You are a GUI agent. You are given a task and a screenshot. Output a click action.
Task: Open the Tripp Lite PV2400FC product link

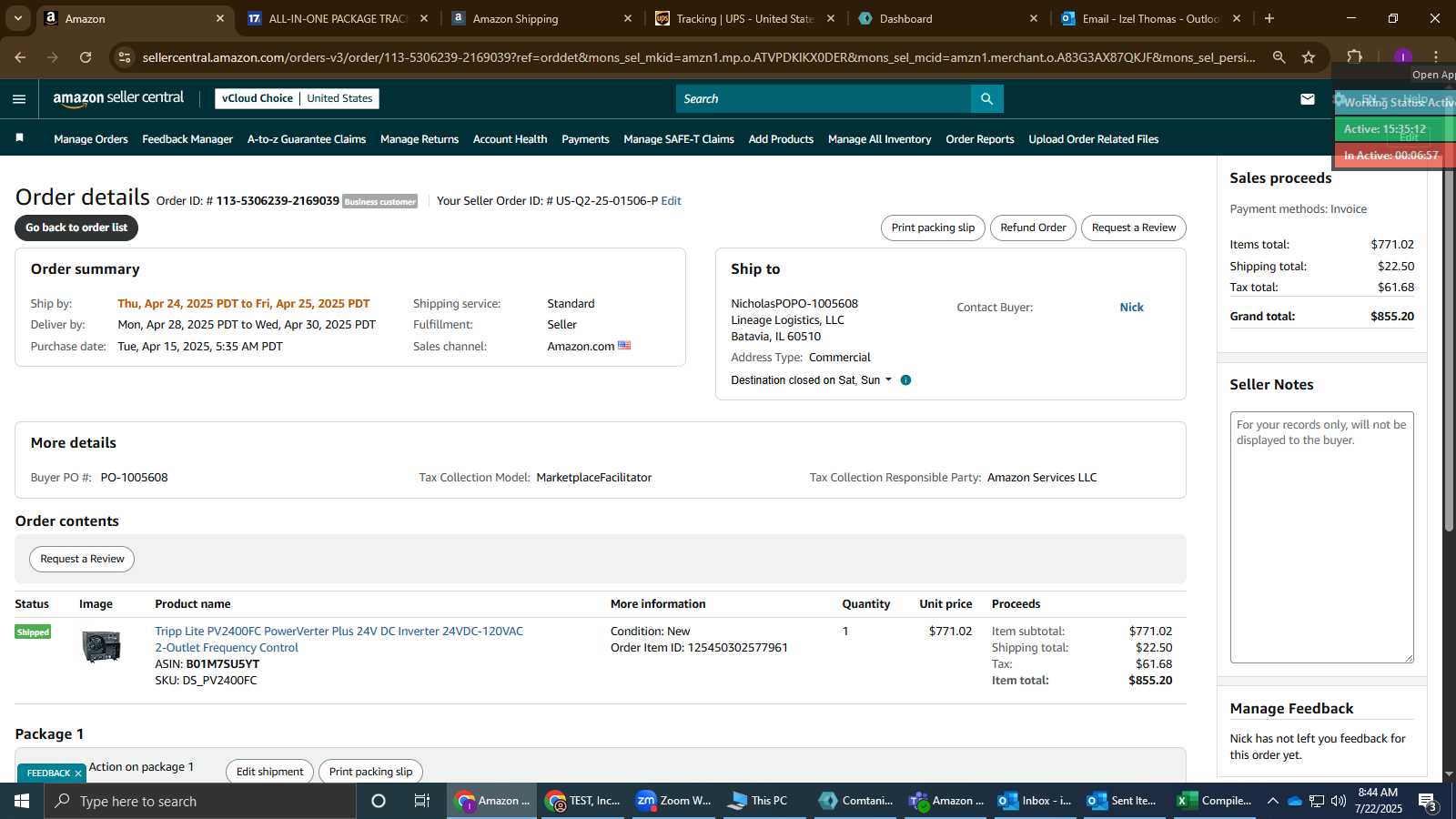(339, 640)
